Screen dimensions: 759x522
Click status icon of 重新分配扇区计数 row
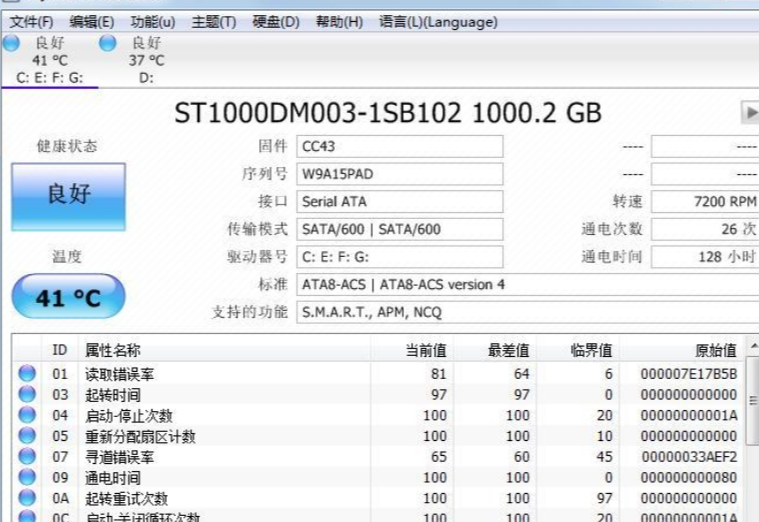coord(27,436)
